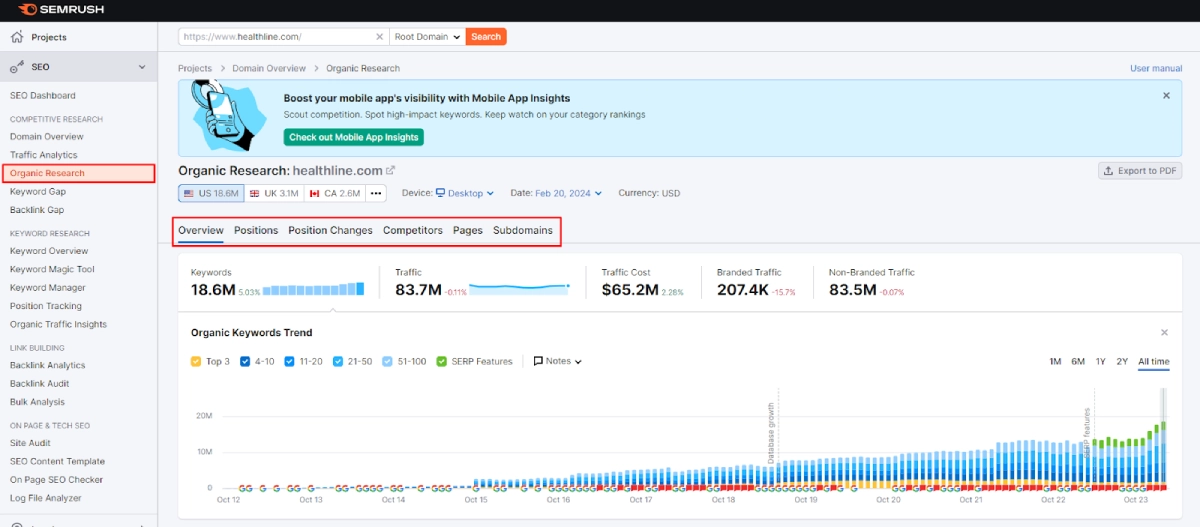The image size is (1200, 527).
Task: Switch to the Subdomains tab
Action: tap(523, 230)
